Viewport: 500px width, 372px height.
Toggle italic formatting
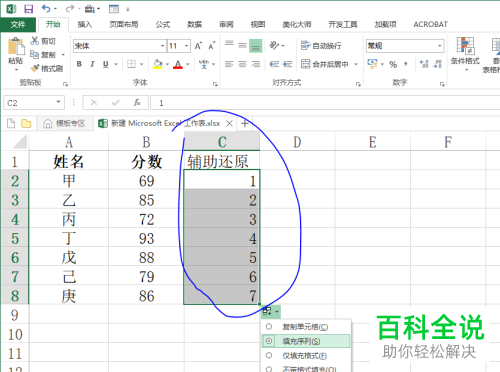tap(92, 64)
